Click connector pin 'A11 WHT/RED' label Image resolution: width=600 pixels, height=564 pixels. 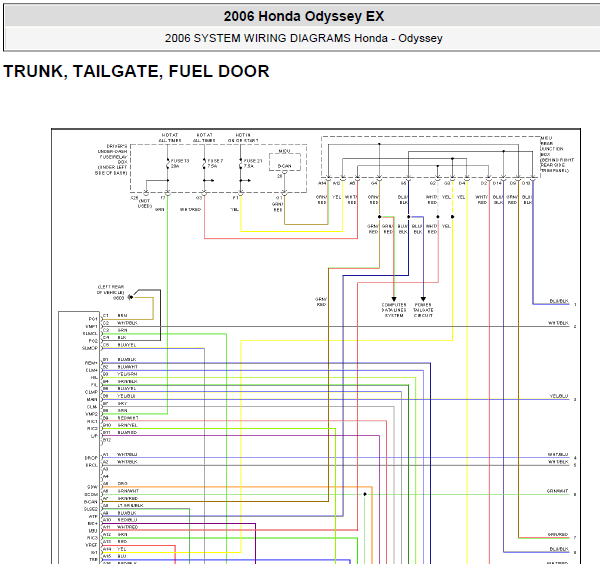click(121, 527)
